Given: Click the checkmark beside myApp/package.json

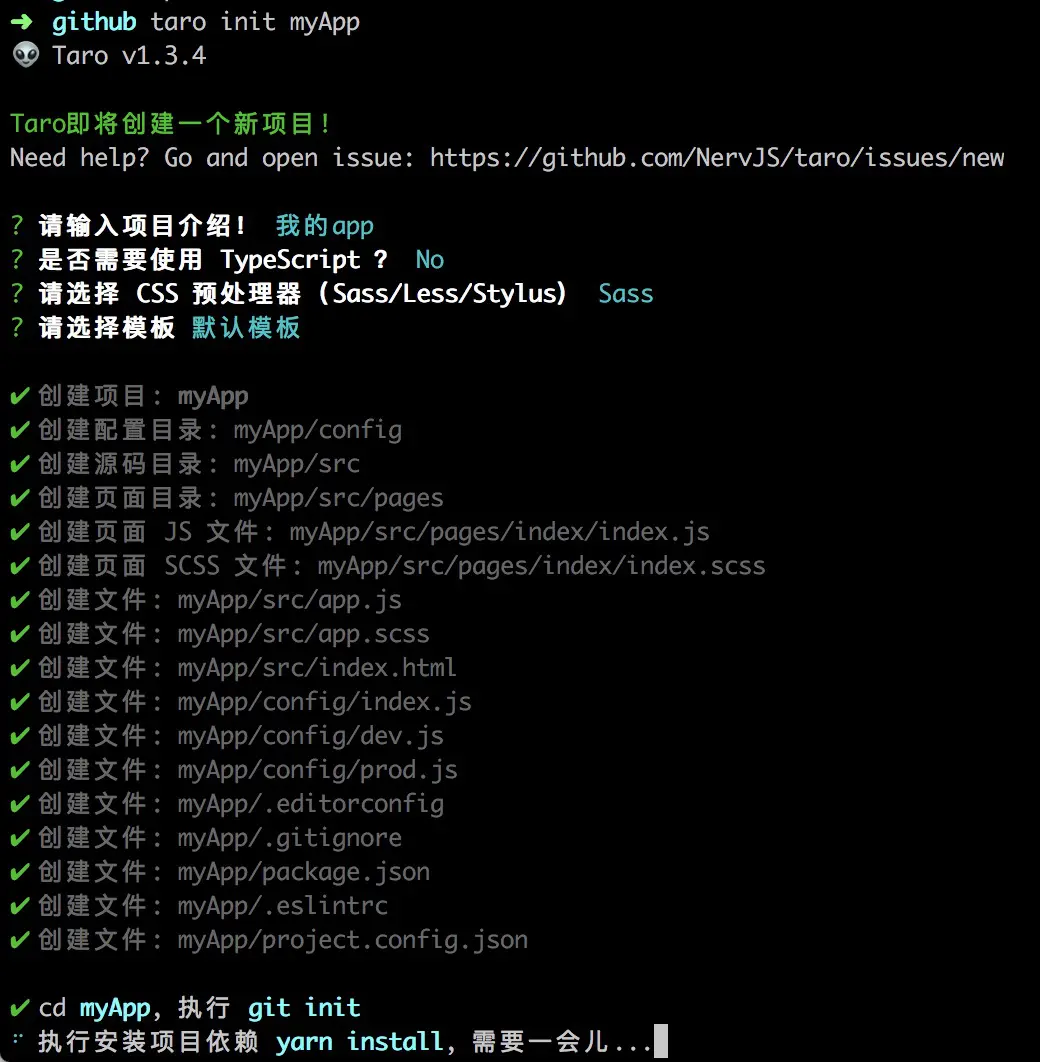Looking at the screenshot, I should coord(20,872).
